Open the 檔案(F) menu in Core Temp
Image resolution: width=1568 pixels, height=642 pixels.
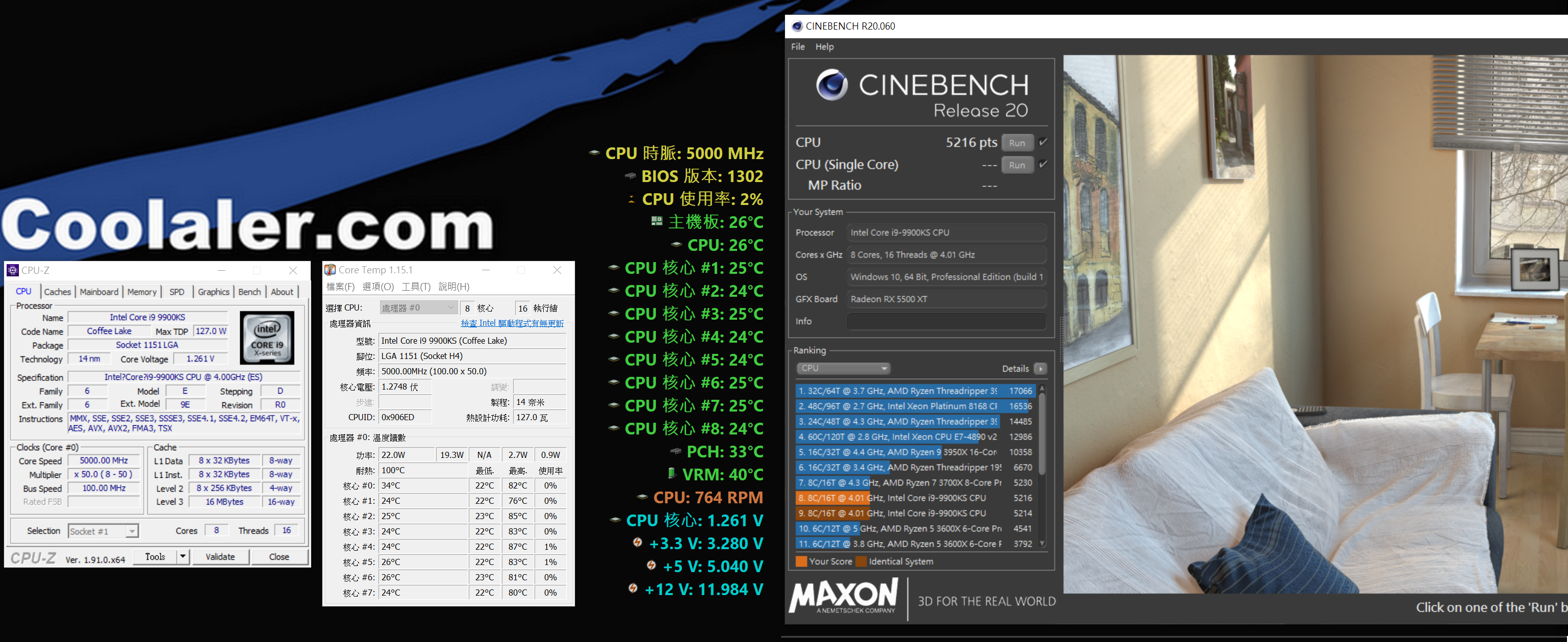click(340, 287)
